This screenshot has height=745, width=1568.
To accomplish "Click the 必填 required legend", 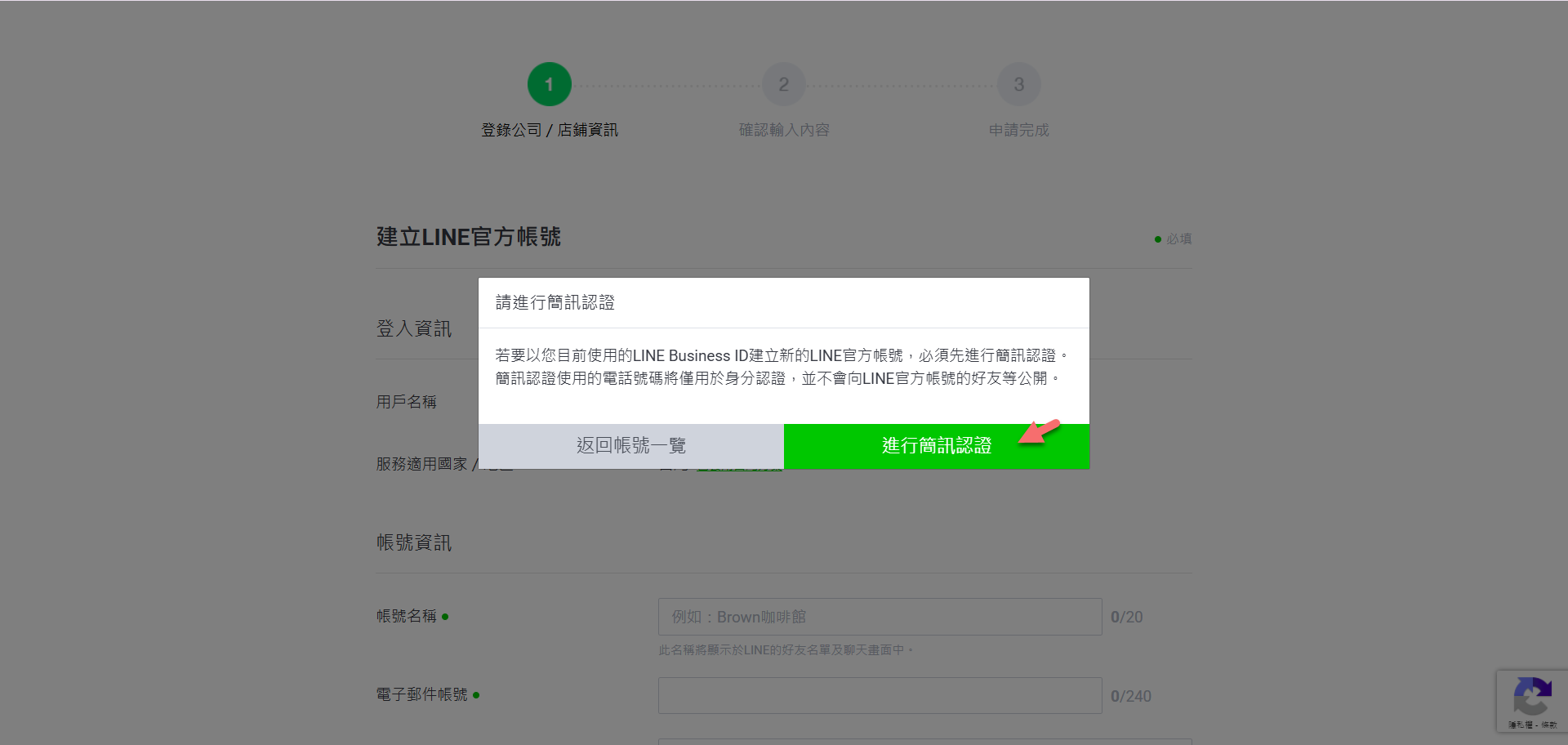I will point(1174,239).
